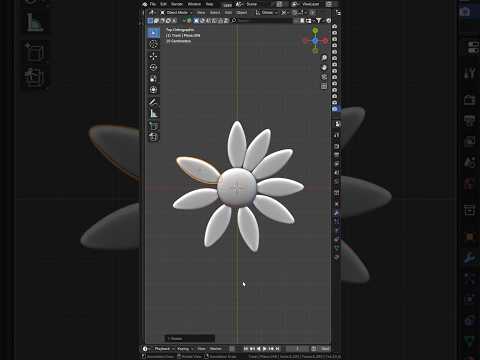This screenshot has width=480, height=360.
Task: Open the Help menu
Action: click(x=209, y=4)
